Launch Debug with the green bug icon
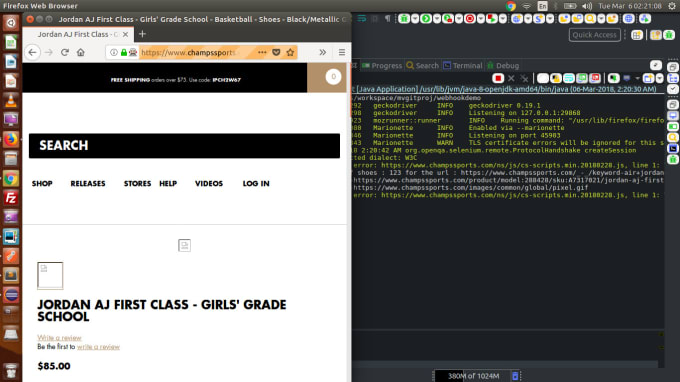The width and height of the screenshot is (680, 382). [x=404, y=19]
